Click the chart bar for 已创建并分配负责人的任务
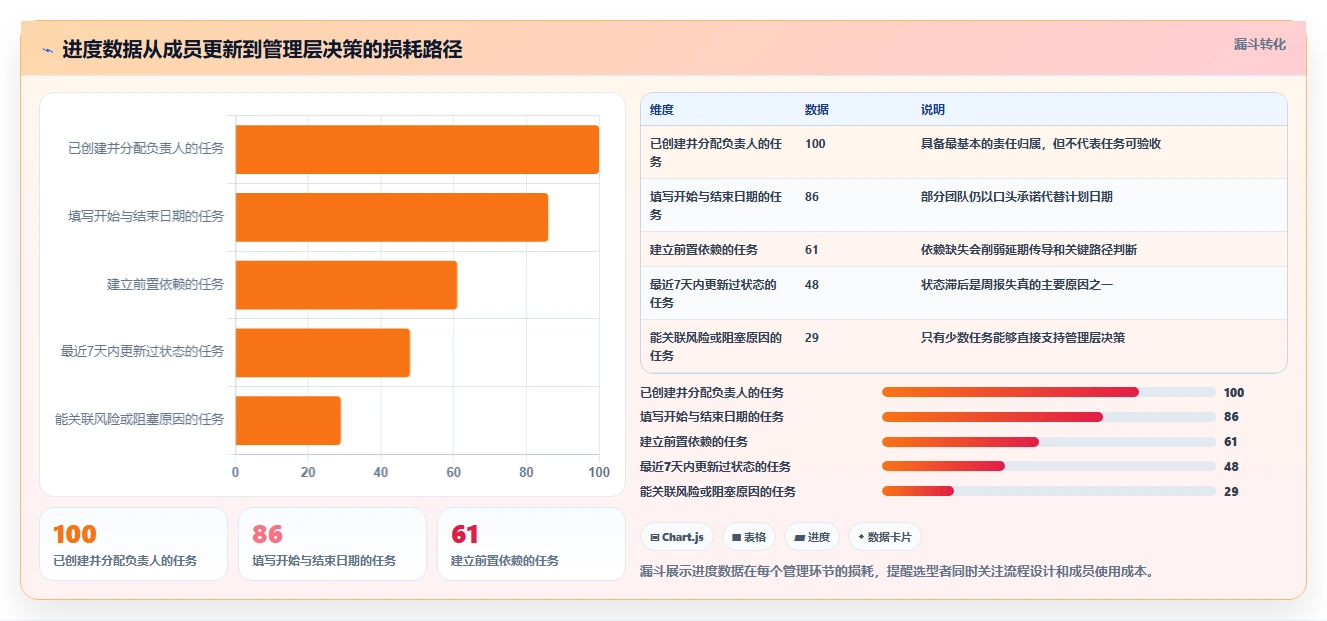The width and height of the screenshot is (1327, 621). click(417, 149)
